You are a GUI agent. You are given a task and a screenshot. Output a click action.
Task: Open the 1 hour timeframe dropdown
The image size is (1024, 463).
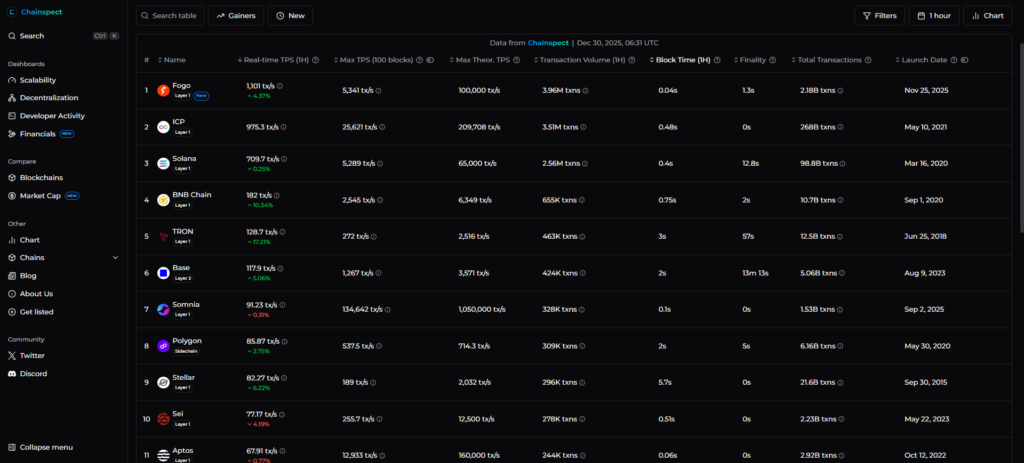931,16
